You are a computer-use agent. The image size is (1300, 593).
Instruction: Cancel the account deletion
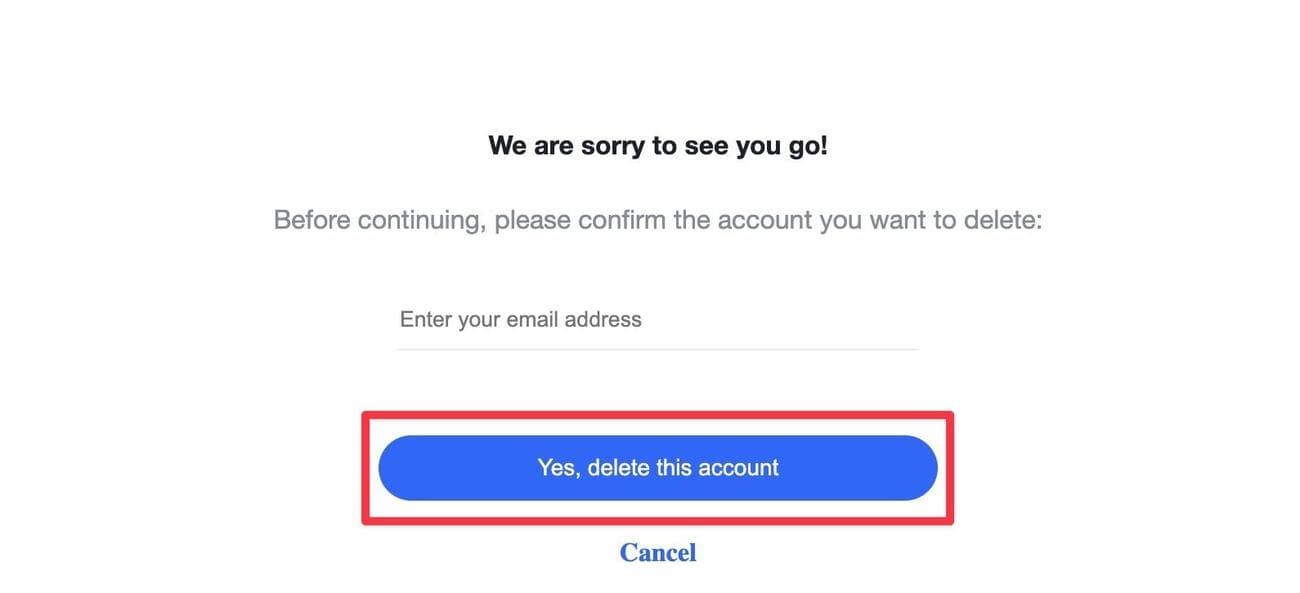coord(657,552)
